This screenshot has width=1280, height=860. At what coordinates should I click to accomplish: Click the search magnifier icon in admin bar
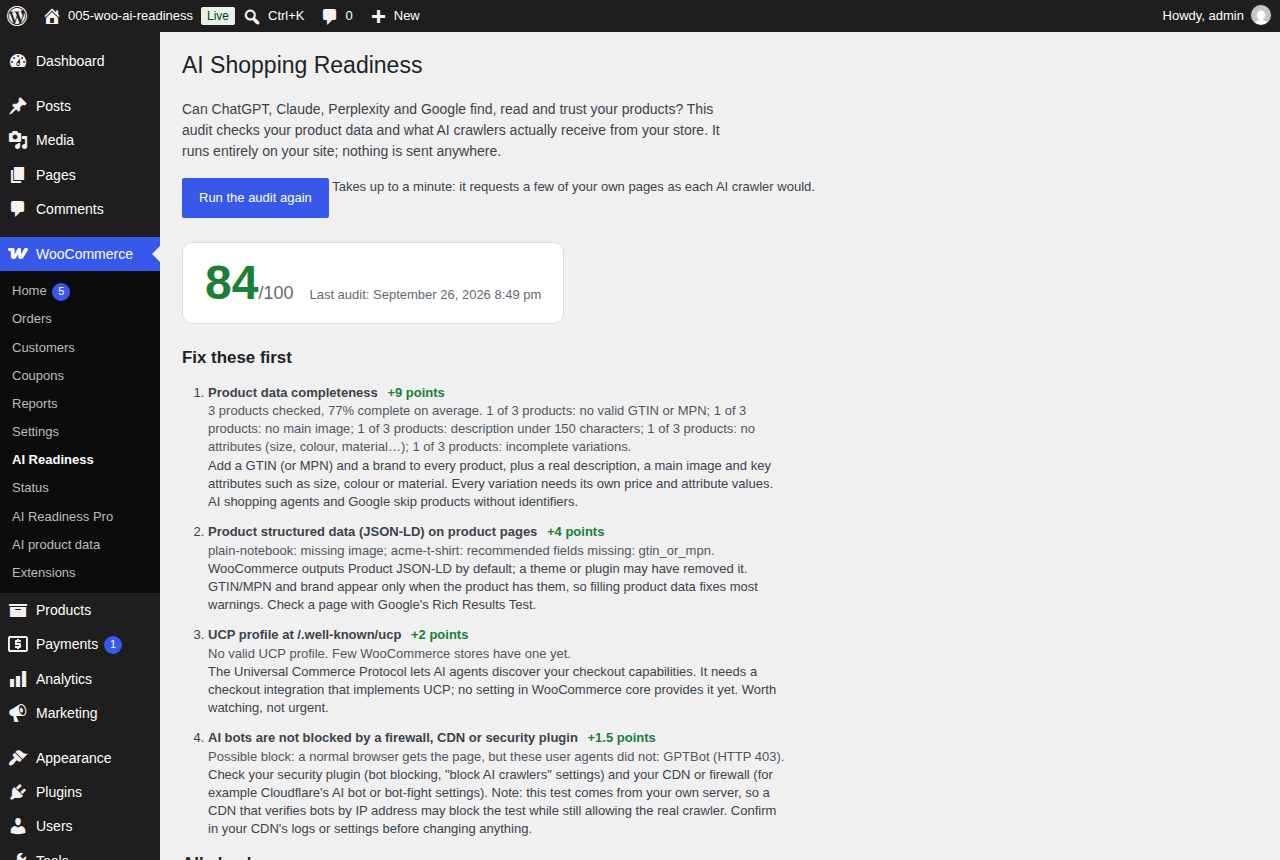[x=252, y=16]
